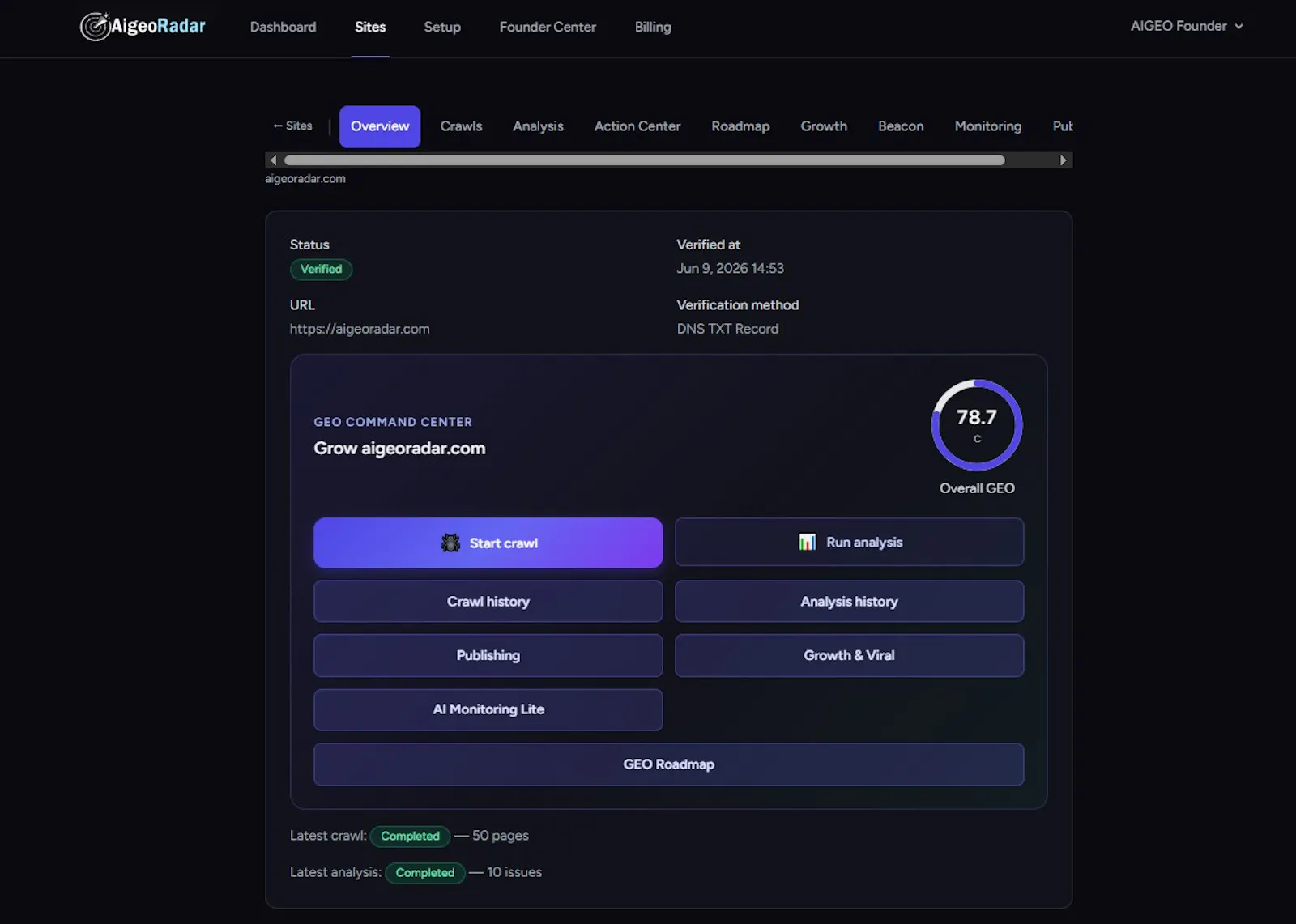Viewport: 1296px width, 924px height.
Task: Click the Publishing button
Action: point(488,655)
